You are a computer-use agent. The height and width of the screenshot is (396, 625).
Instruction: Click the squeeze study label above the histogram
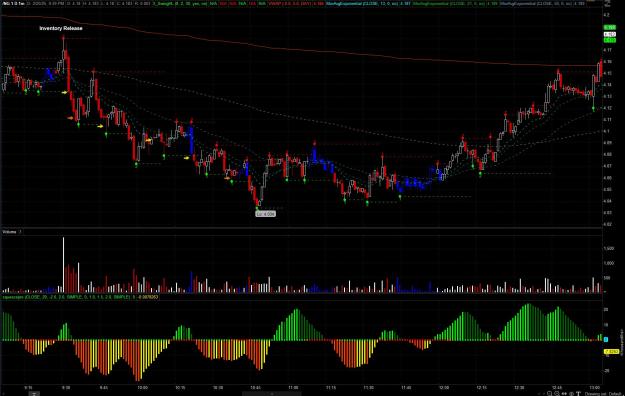[x=81, y=297]
